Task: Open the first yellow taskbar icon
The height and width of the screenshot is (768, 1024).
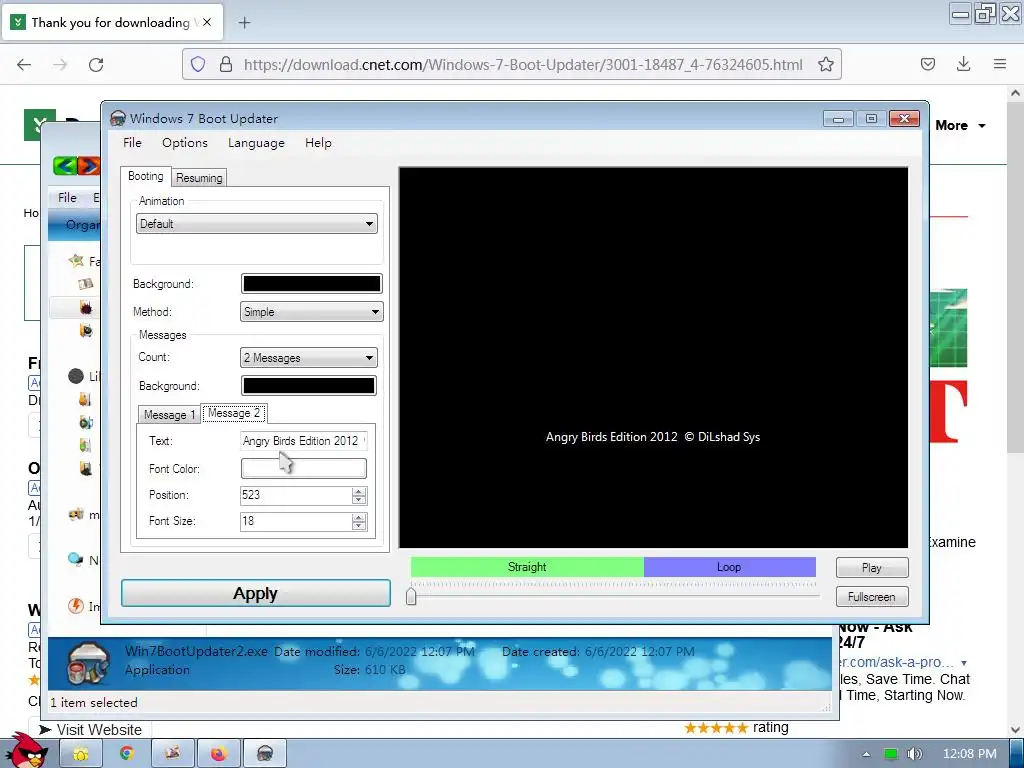Action: (81, 754)
